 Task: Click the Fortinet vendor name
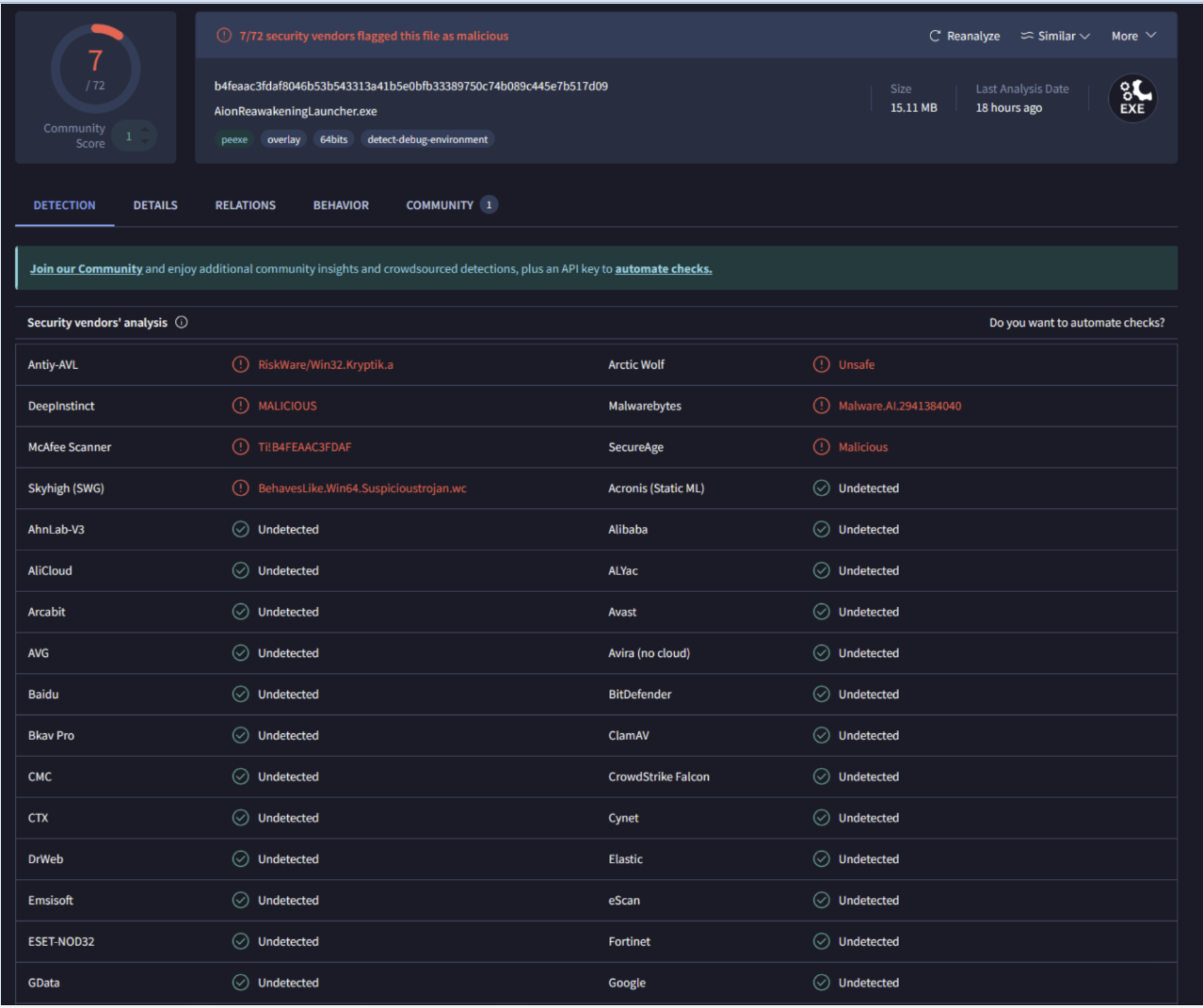click(630, 942)
